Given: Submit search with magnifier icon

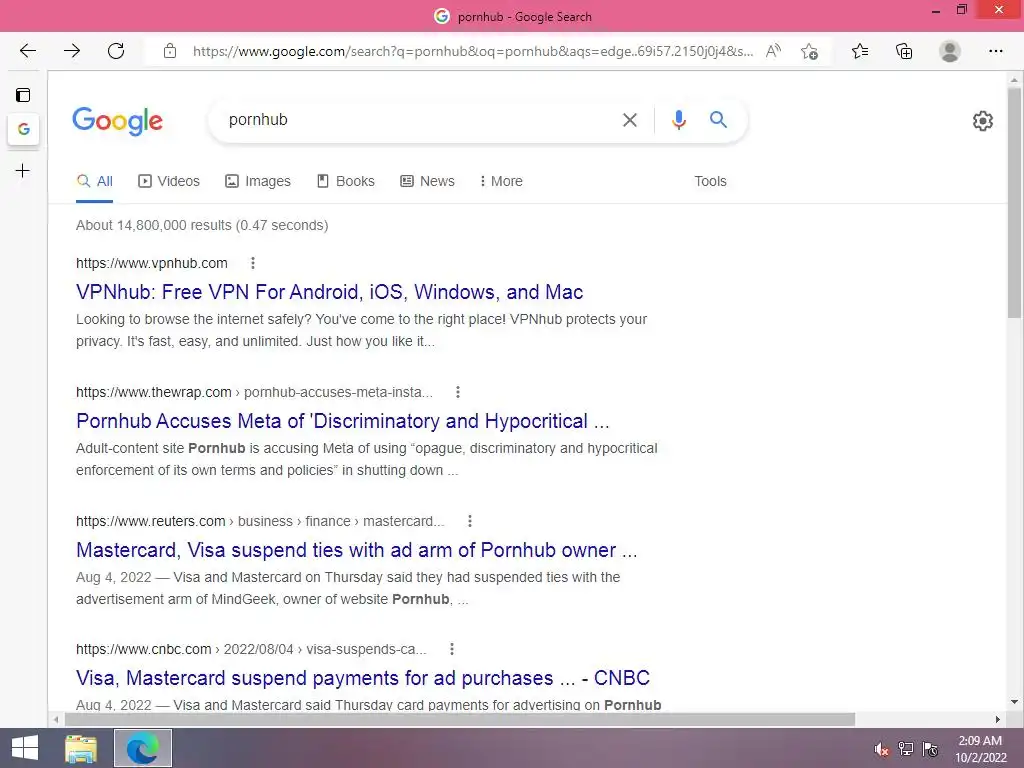Looking at the screenshot, I should tap(718, 120).
